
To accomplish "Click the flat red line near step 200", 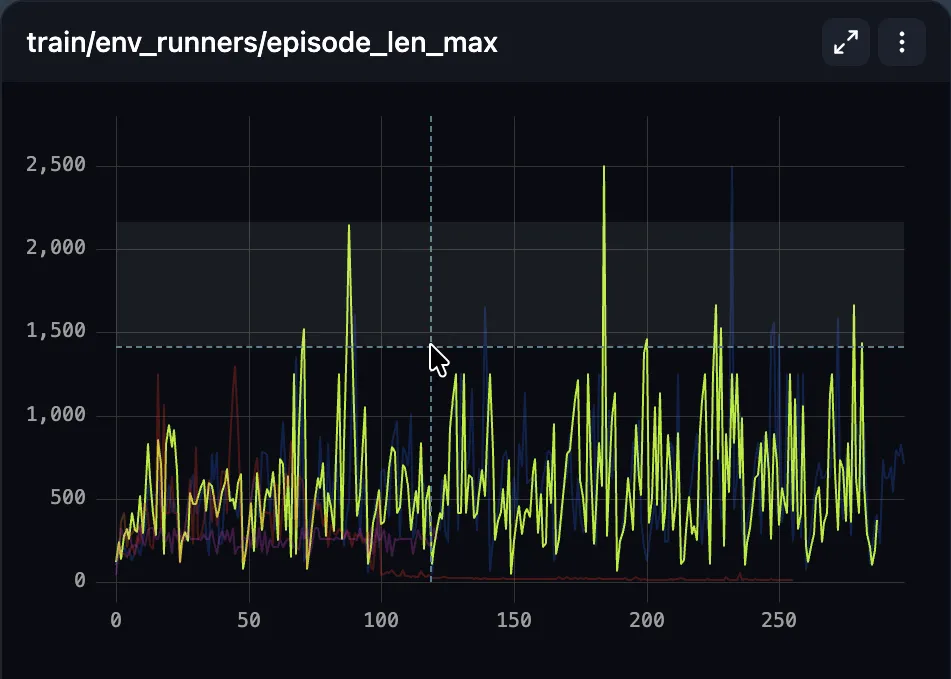I will tap(647, 580).
